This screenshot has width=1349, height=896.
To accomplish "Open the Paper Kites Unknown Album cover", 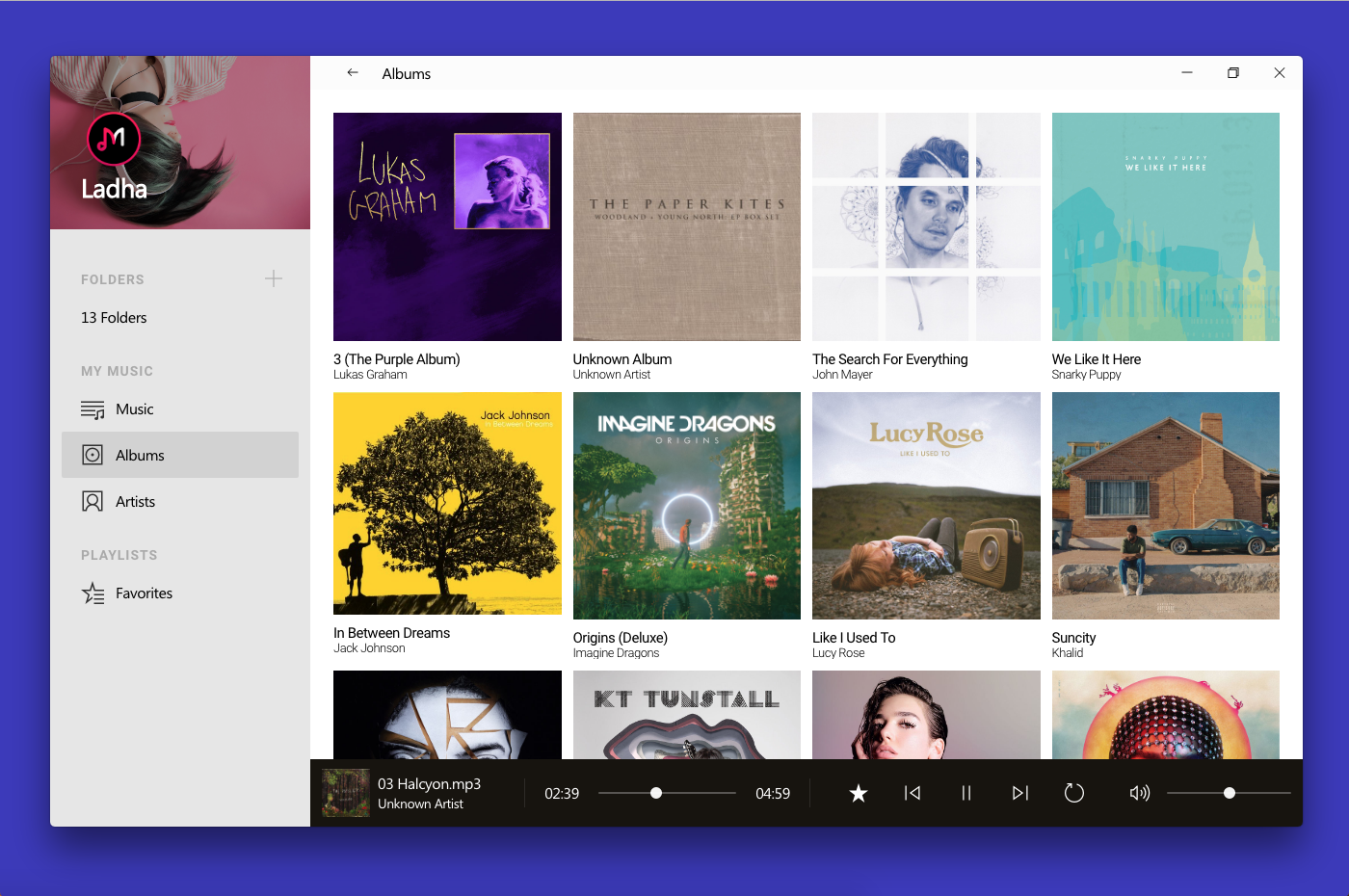I will tap(687, 226).
